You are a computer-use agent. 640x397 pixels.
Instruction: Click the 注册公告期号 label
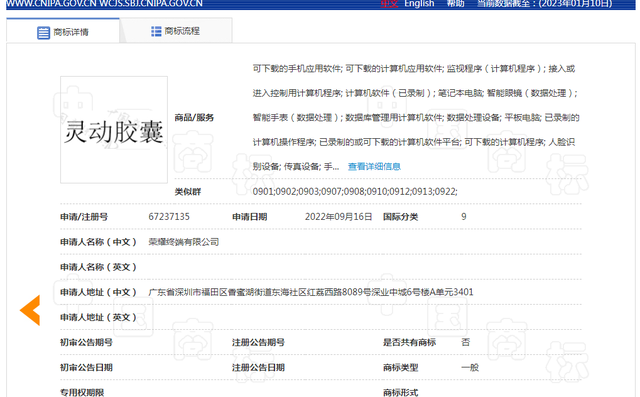coord(258,342)
